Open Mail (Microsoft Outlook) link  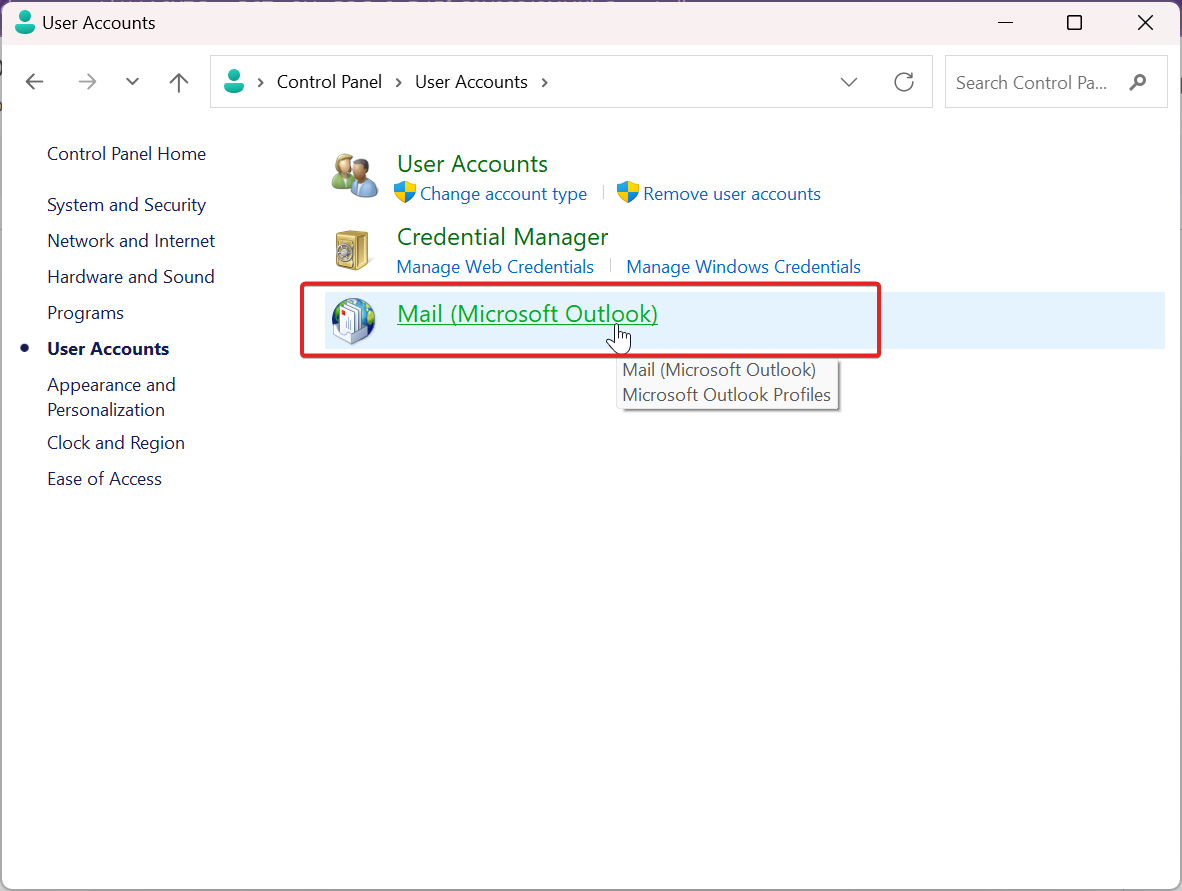click(x=528, y=314)
